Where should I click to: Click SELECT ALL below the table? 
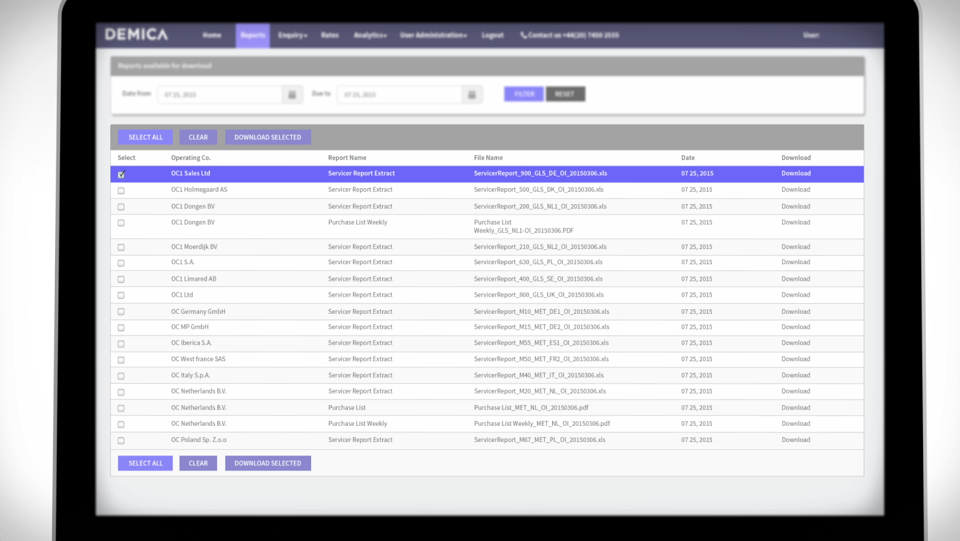pyautogui.click(x=146, y=463)
